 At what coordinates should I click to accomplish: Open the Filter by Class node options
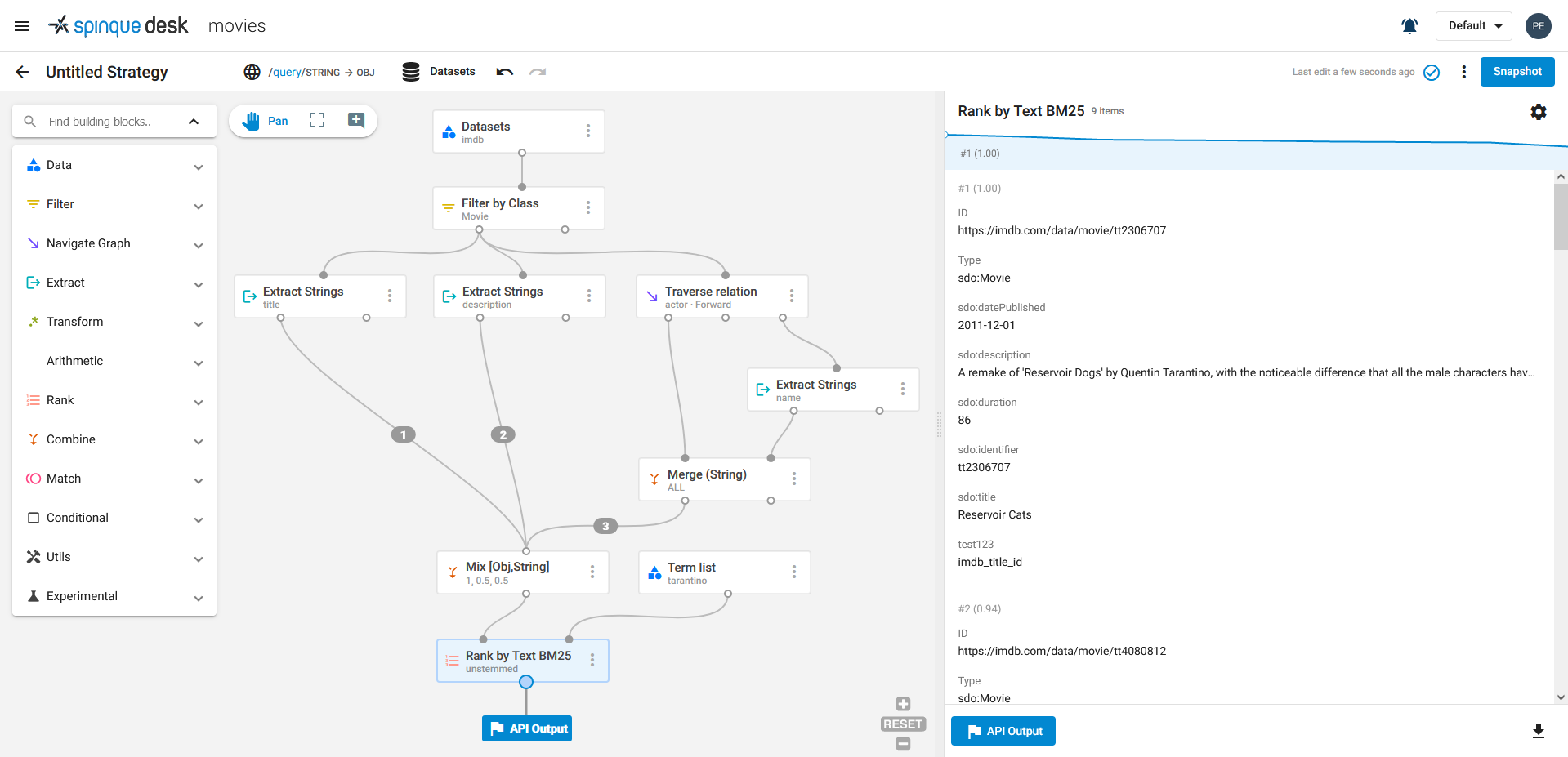pyautogui.click(x=588, y=207)
